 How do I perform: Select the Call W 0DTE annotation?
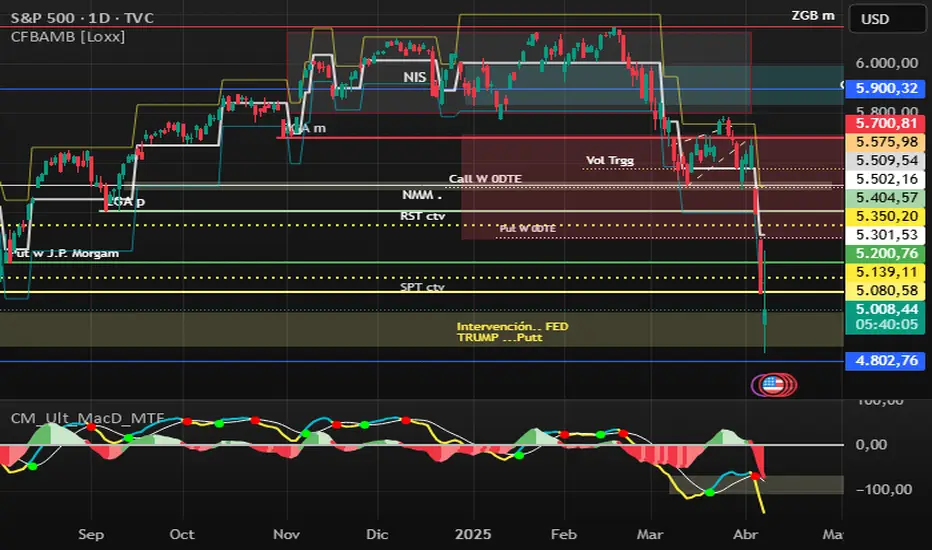pyautogui.click(x=485, y=179)
